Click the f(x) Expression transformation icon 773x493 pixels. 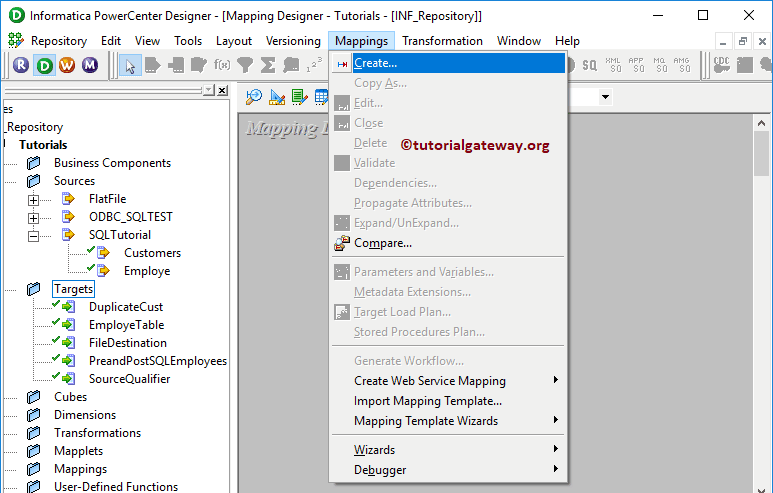coord(222,65)
